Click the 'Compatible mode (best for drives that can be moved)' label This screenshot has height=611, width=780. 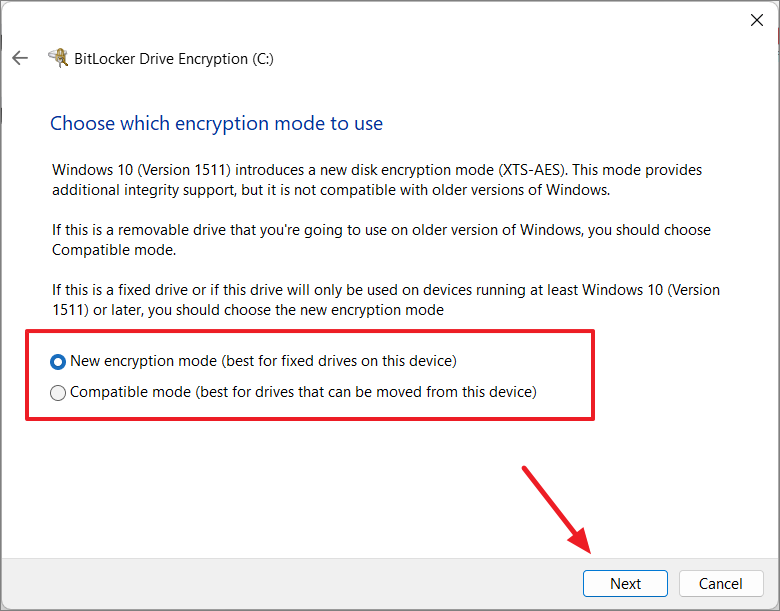303,392
